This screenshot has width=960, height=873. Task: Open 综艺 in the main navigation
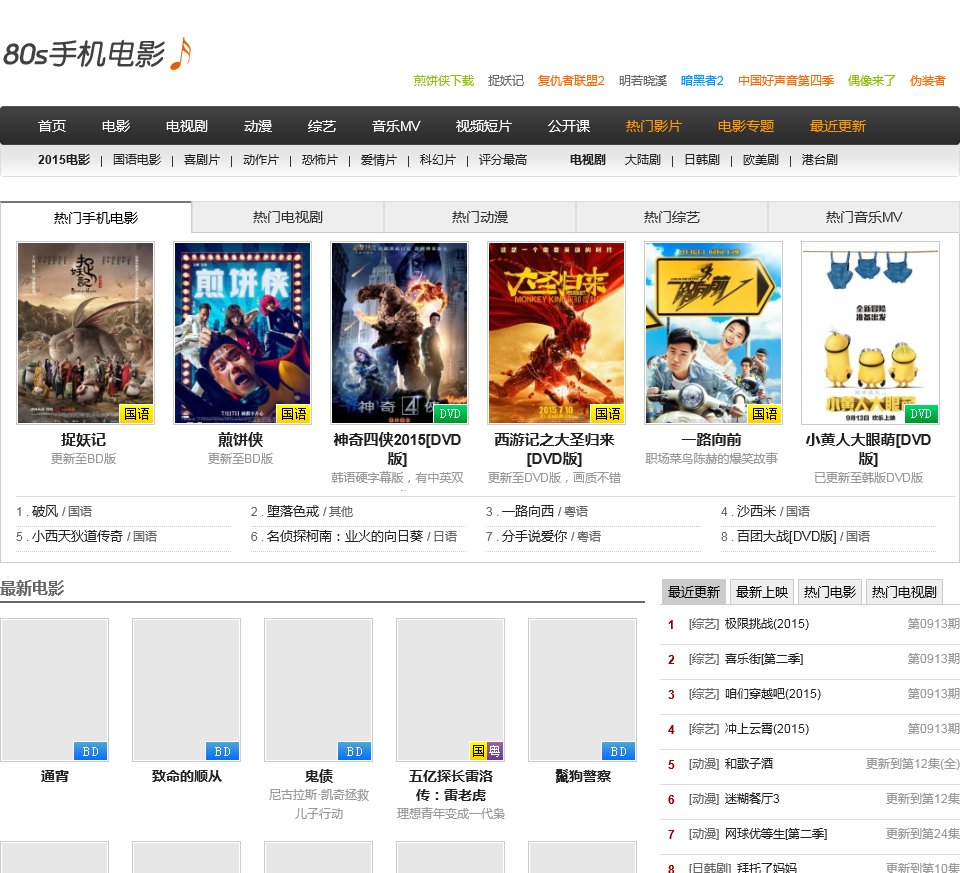coord(322,126)
